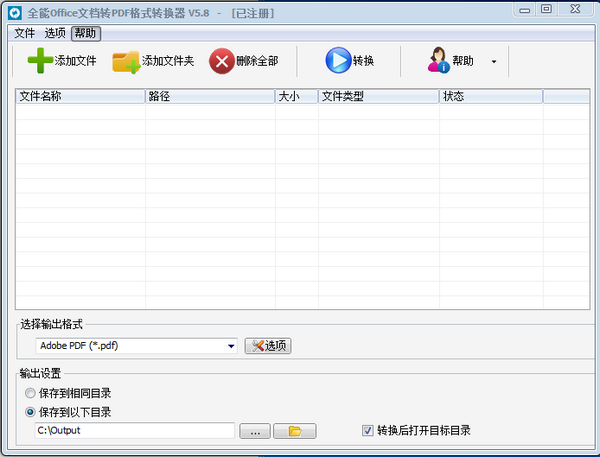This screenshot has width=600, height=457.
Task: Expand the Adobe PDF output format dropdown
Action: pos(231,346)
